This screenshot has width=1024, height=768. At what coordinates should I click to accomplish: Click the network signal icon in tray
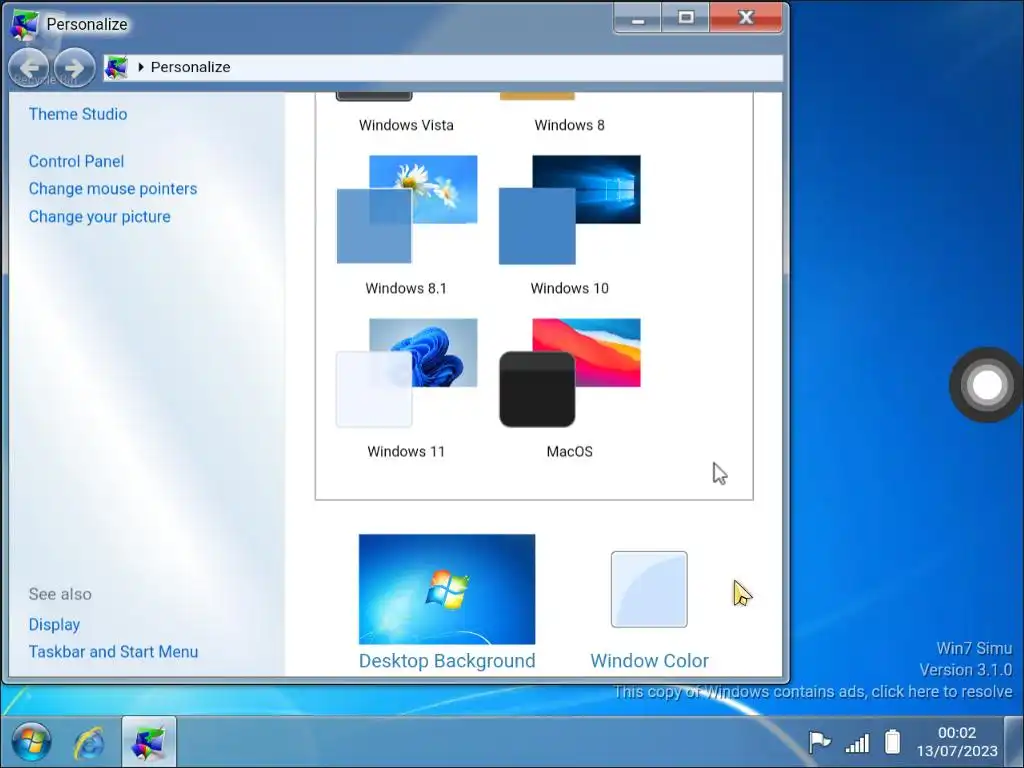pyautogui.click(x=857, y=743)
